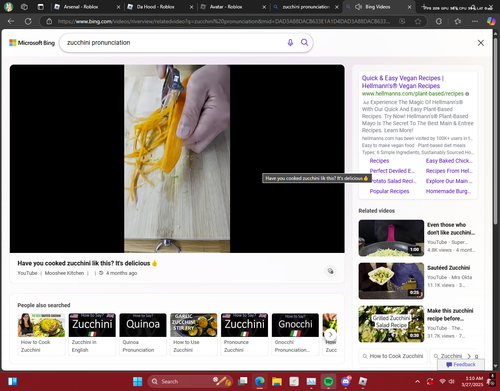Click the video action icon beside the title

330,271
